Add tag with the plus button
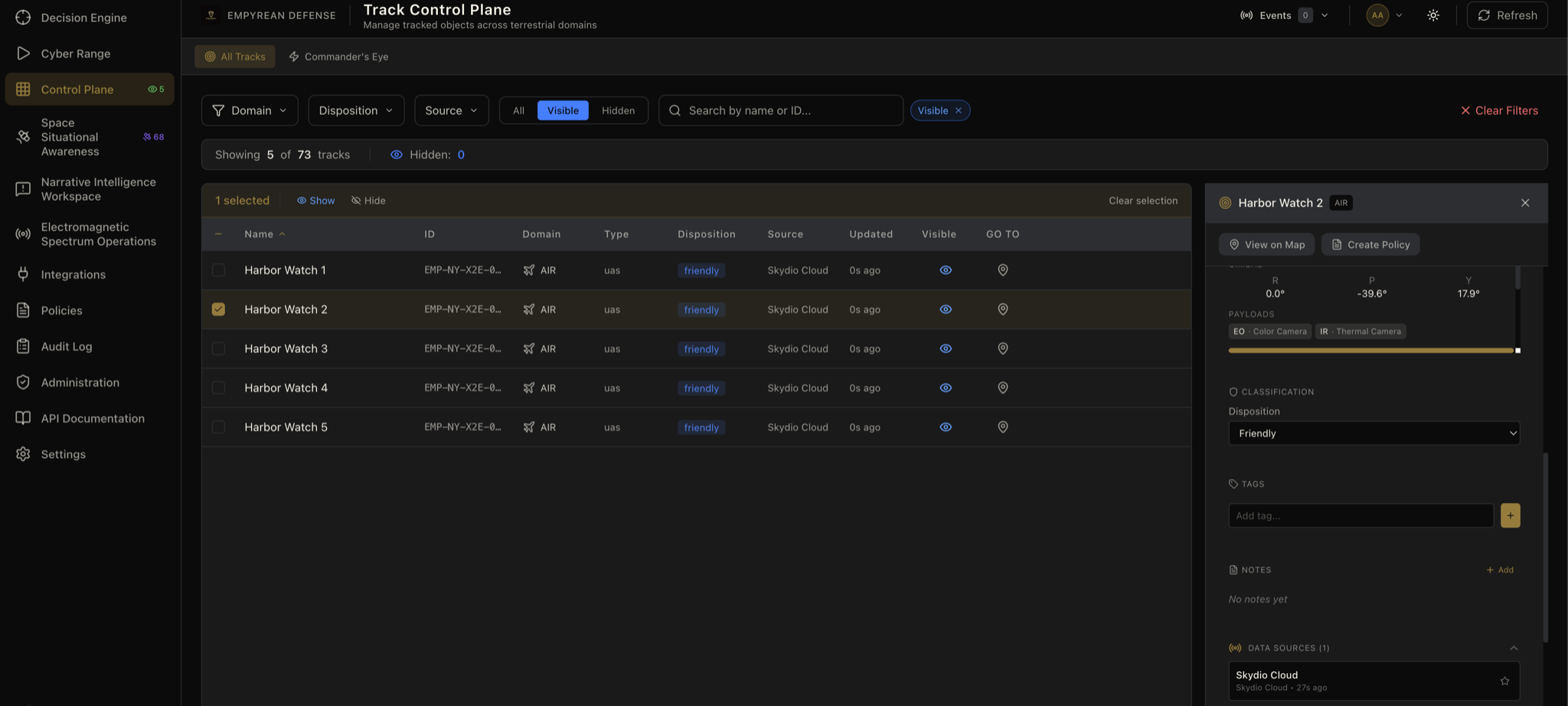Viewport: 1568px width, 706px height. [x=1510, y=515]
